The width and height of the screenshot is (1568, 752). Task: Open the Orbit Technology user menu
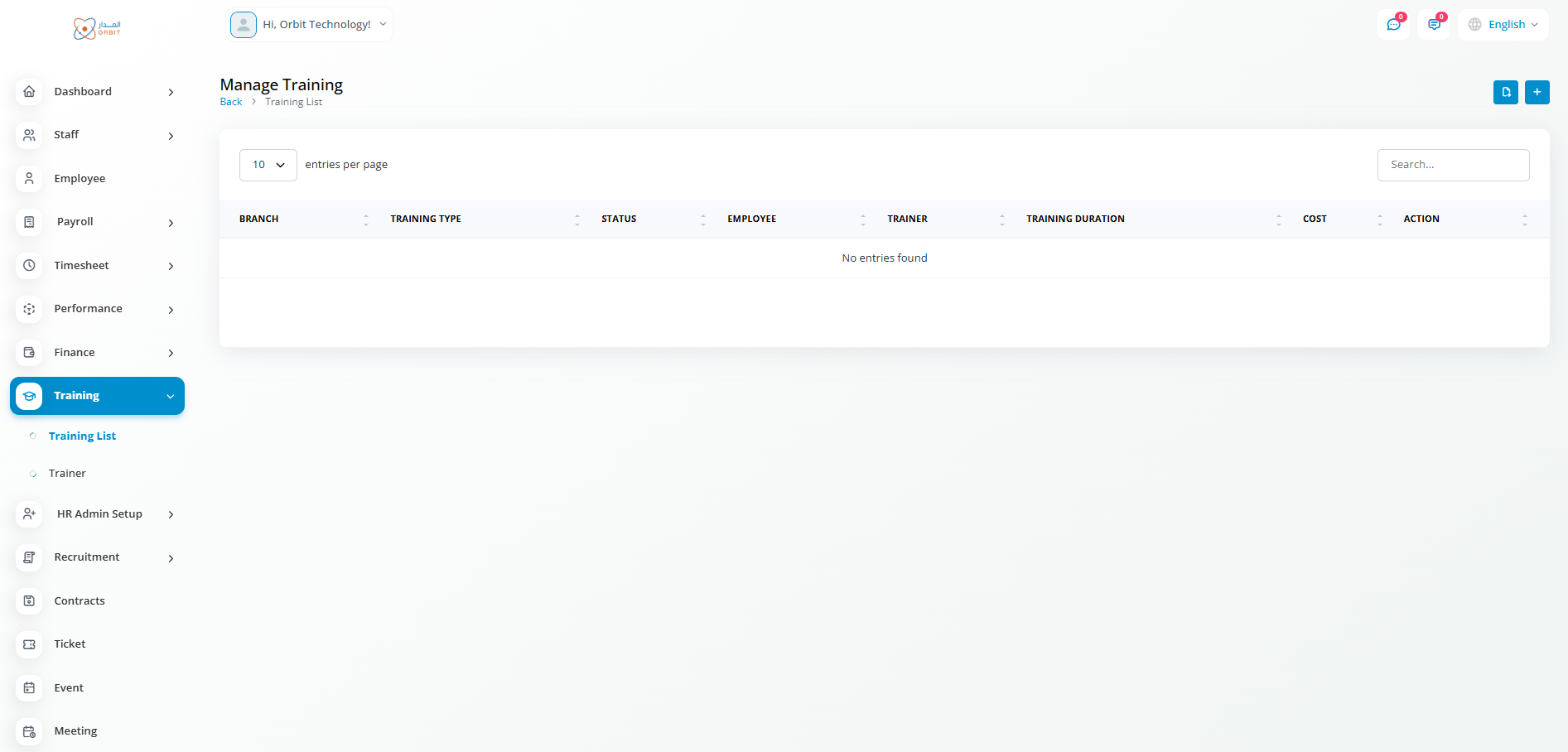[x=309, y=25]
